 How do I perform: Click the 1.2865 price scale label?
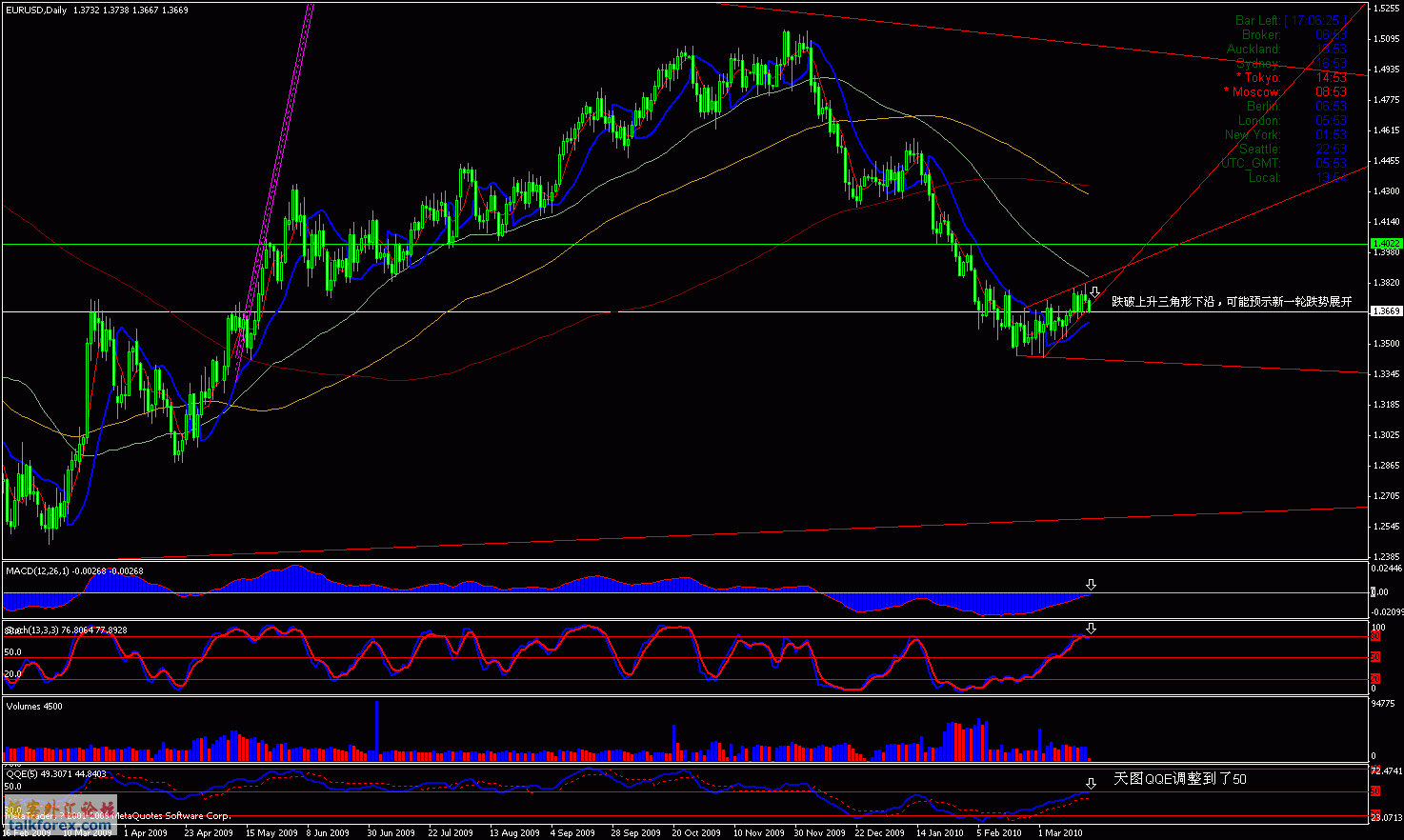click(x=1386, y=466)
